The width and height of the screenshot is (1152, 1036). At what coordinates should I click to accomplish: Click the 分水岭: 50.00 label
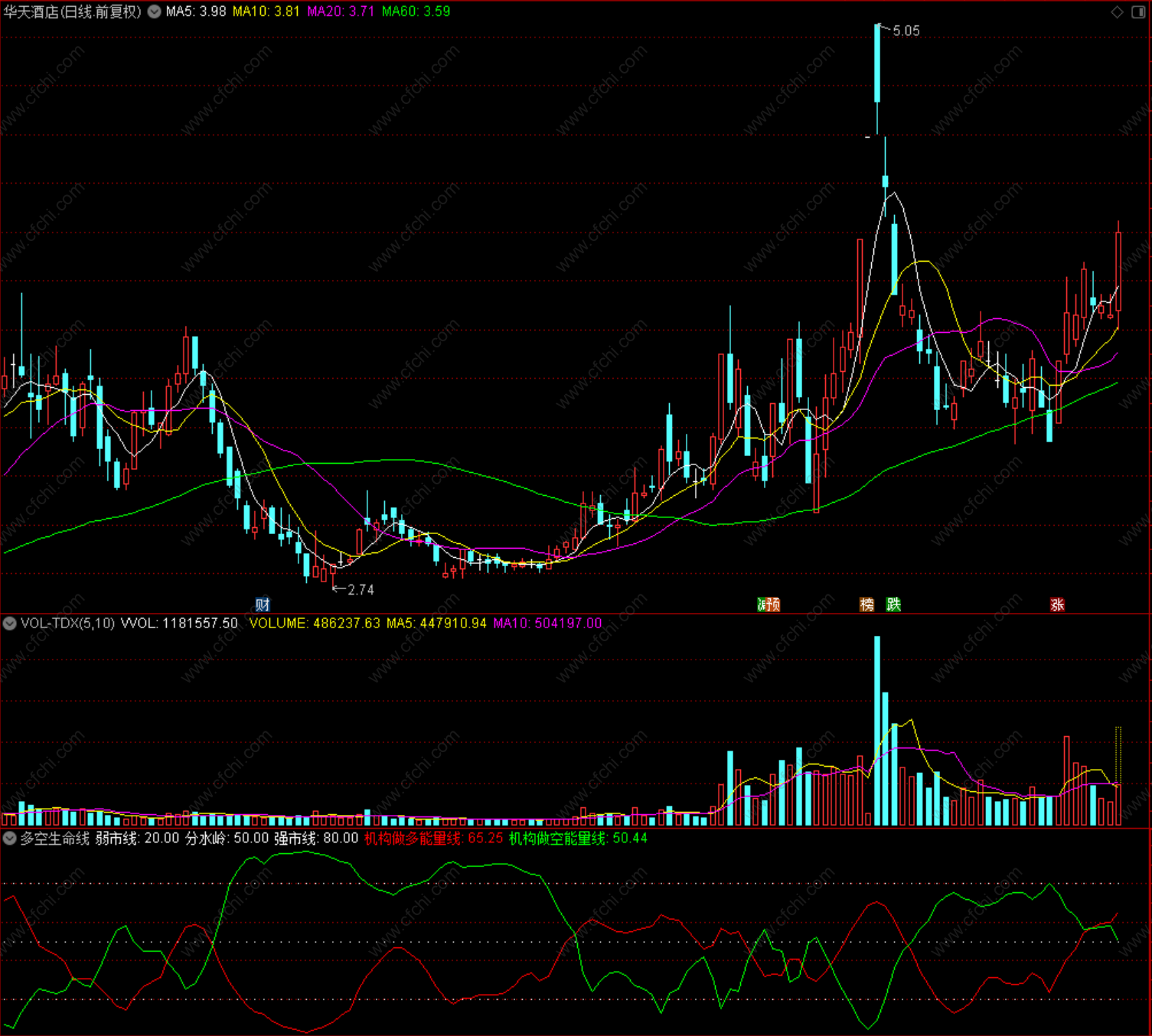[x=227, y=838]
